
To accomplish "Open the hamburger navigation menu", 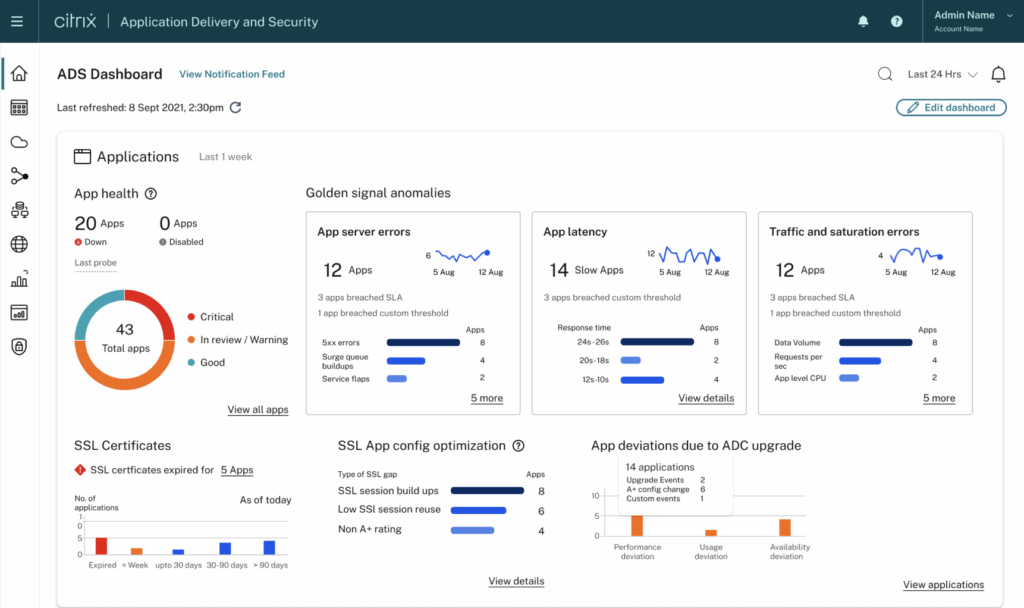I will [17, 21].
